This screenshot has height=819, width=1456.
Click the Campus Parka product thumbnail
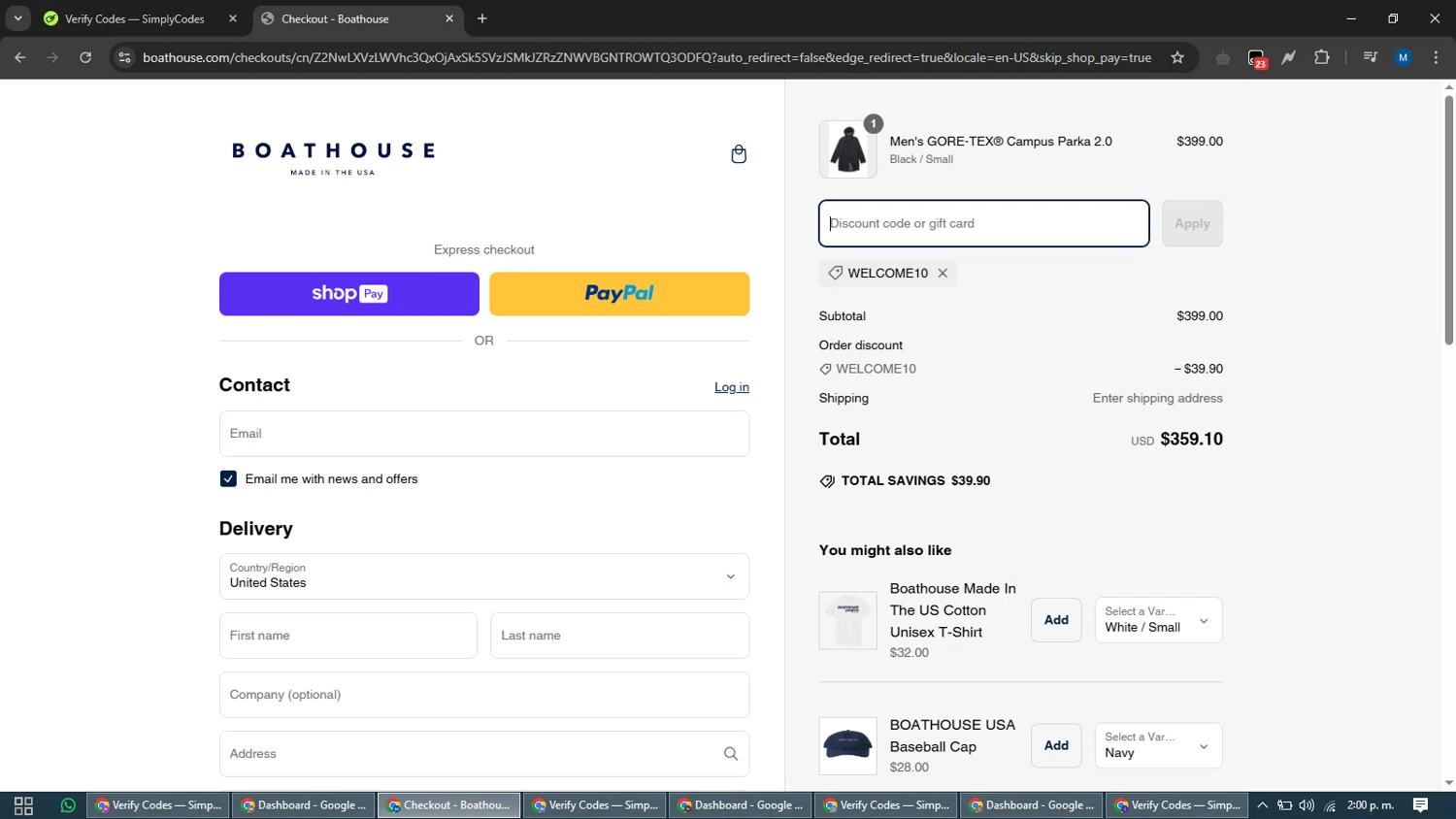pyautogui.click(x=848, y=149)
